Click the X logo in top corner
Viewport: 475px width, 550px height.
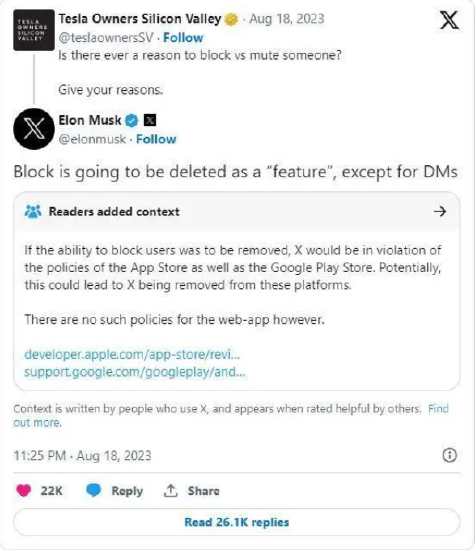point(449,20)
